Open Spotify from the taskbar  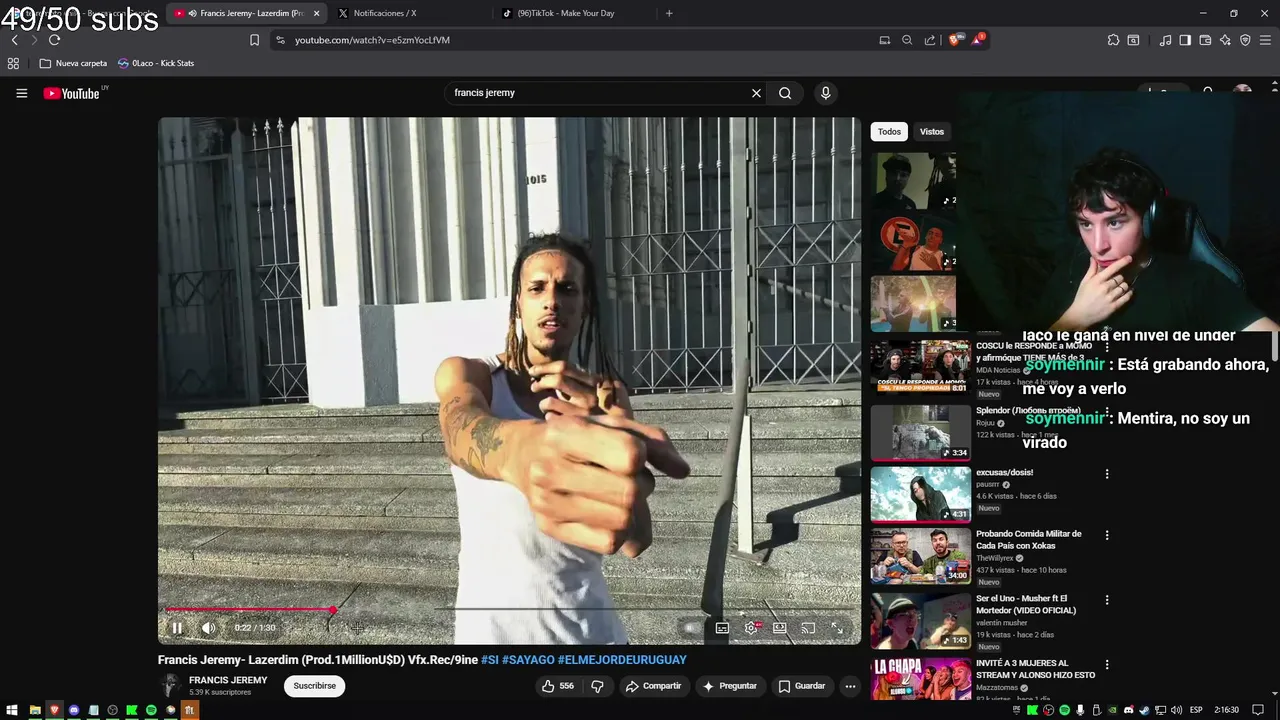[151, 710]
